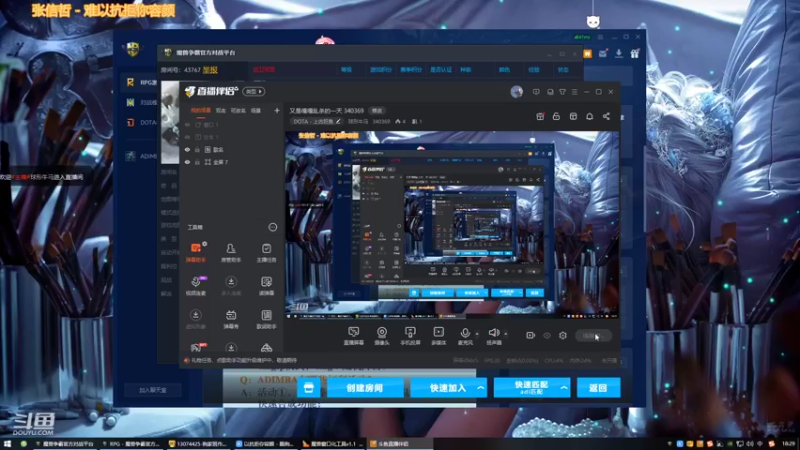
Task: Open the Windows Start button
Action: click(x=7, y=444)
